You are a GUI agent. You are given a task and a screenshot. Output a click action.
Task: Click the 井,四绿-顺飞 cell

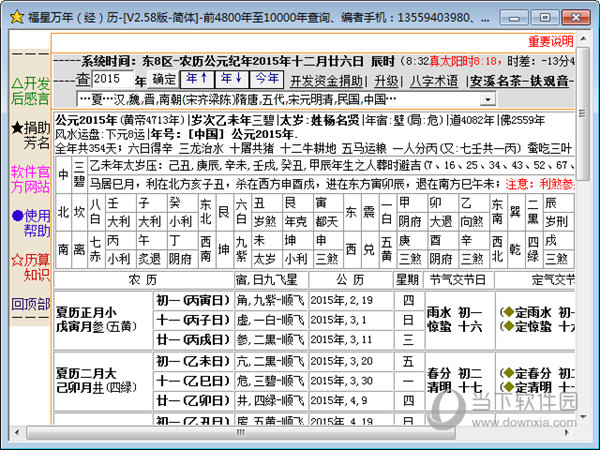point(271,401)
